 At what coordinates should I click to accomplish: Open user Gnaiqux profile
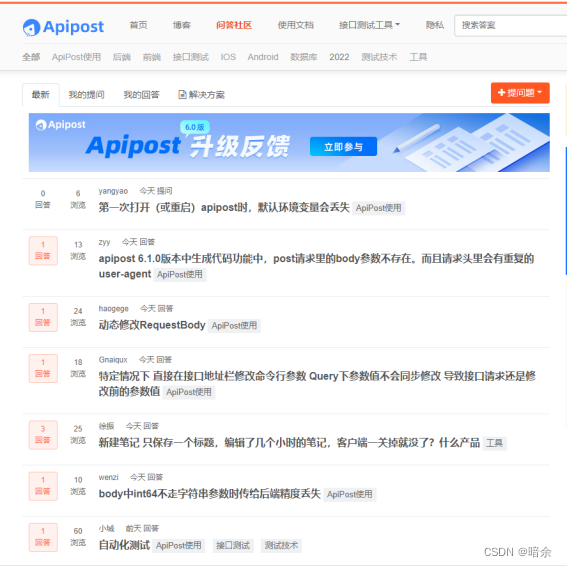(x=113, y=360)
